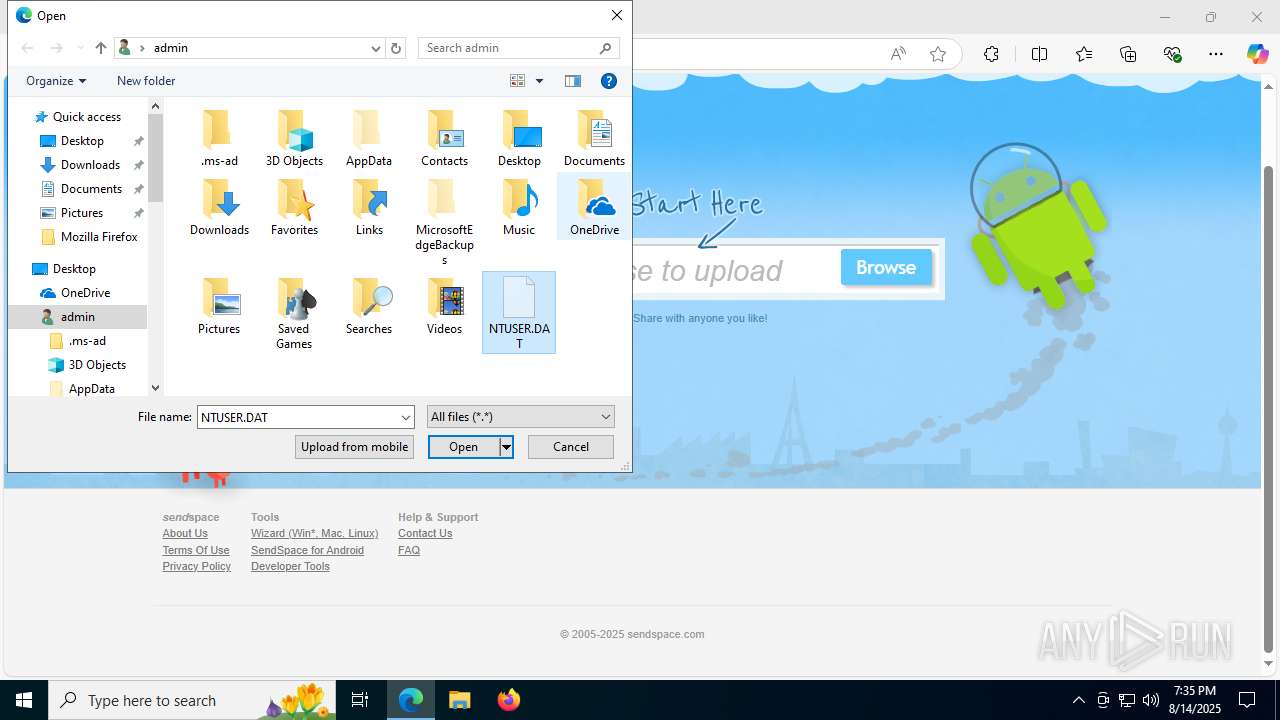
Task: Toggle the preview pane icon
Action: point(573,81)
